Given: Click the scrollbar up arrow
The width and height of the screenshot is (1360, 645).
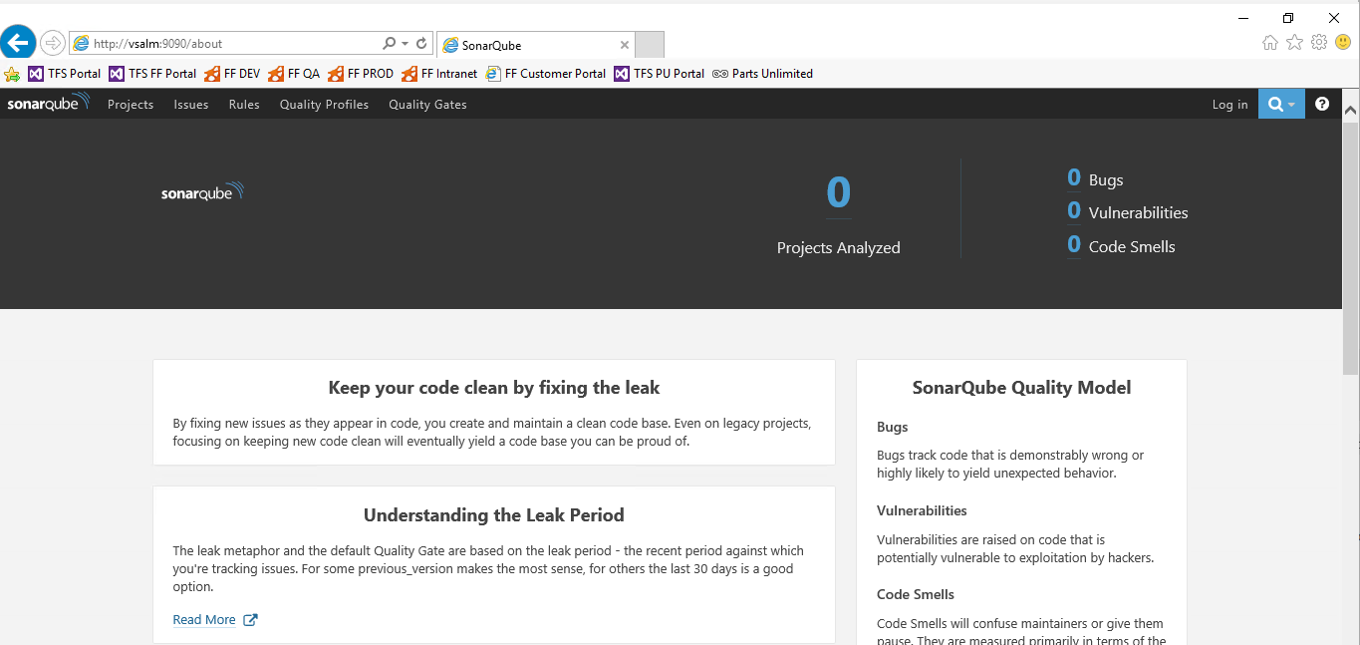Looking at the screenshot, I should point(1350,109).
